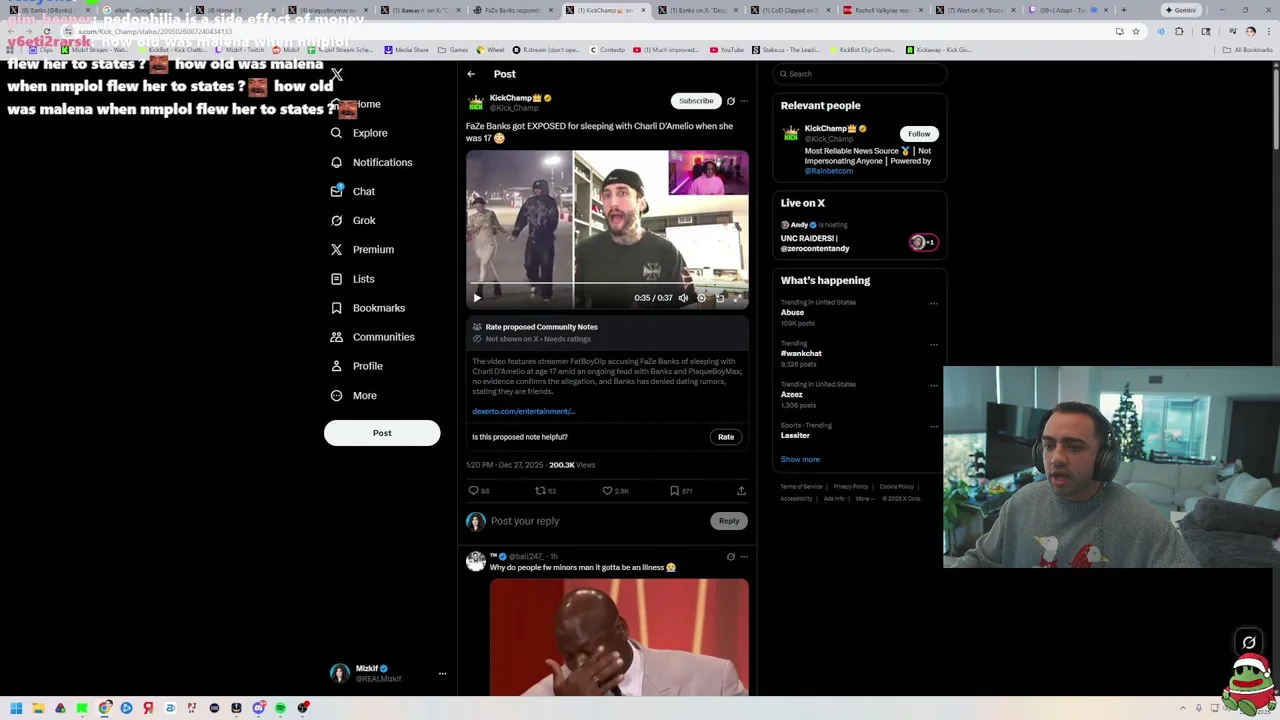Click the Post compose button
The height and width of the screenshot is (720, 1280).
(382, 433)
